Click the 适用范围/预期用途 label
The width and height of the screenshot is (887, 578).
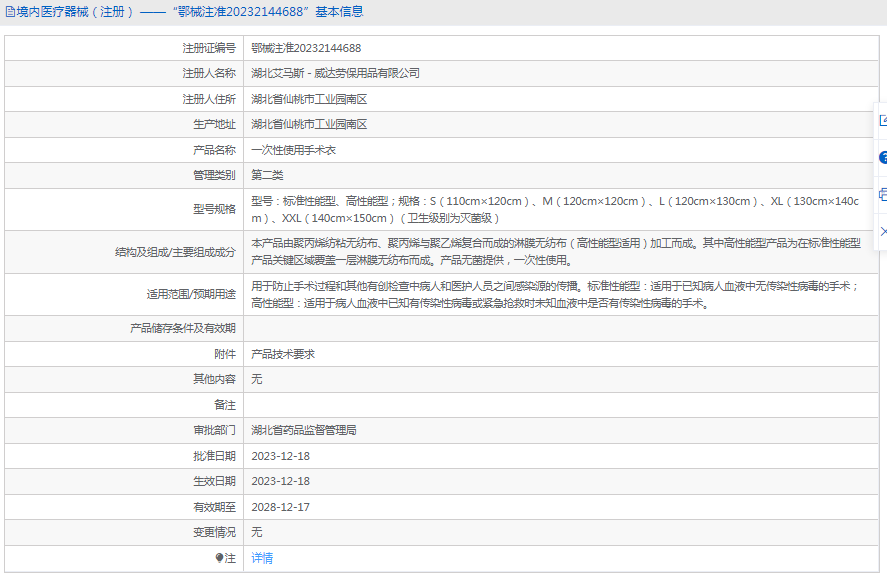tap(191, 295)
